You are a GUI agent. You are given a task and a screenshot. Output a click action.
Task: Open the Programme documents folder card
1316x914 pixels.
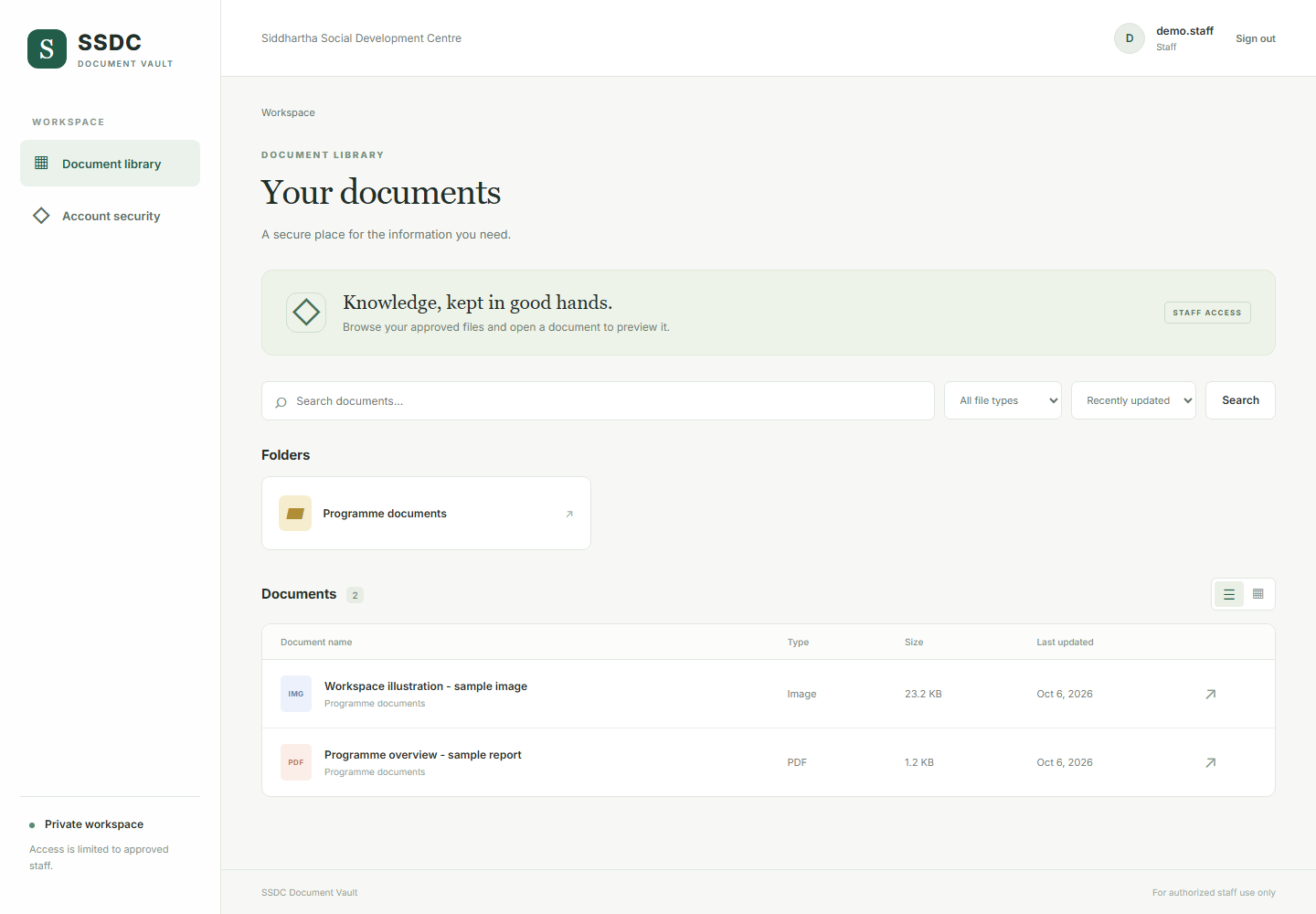426,514
